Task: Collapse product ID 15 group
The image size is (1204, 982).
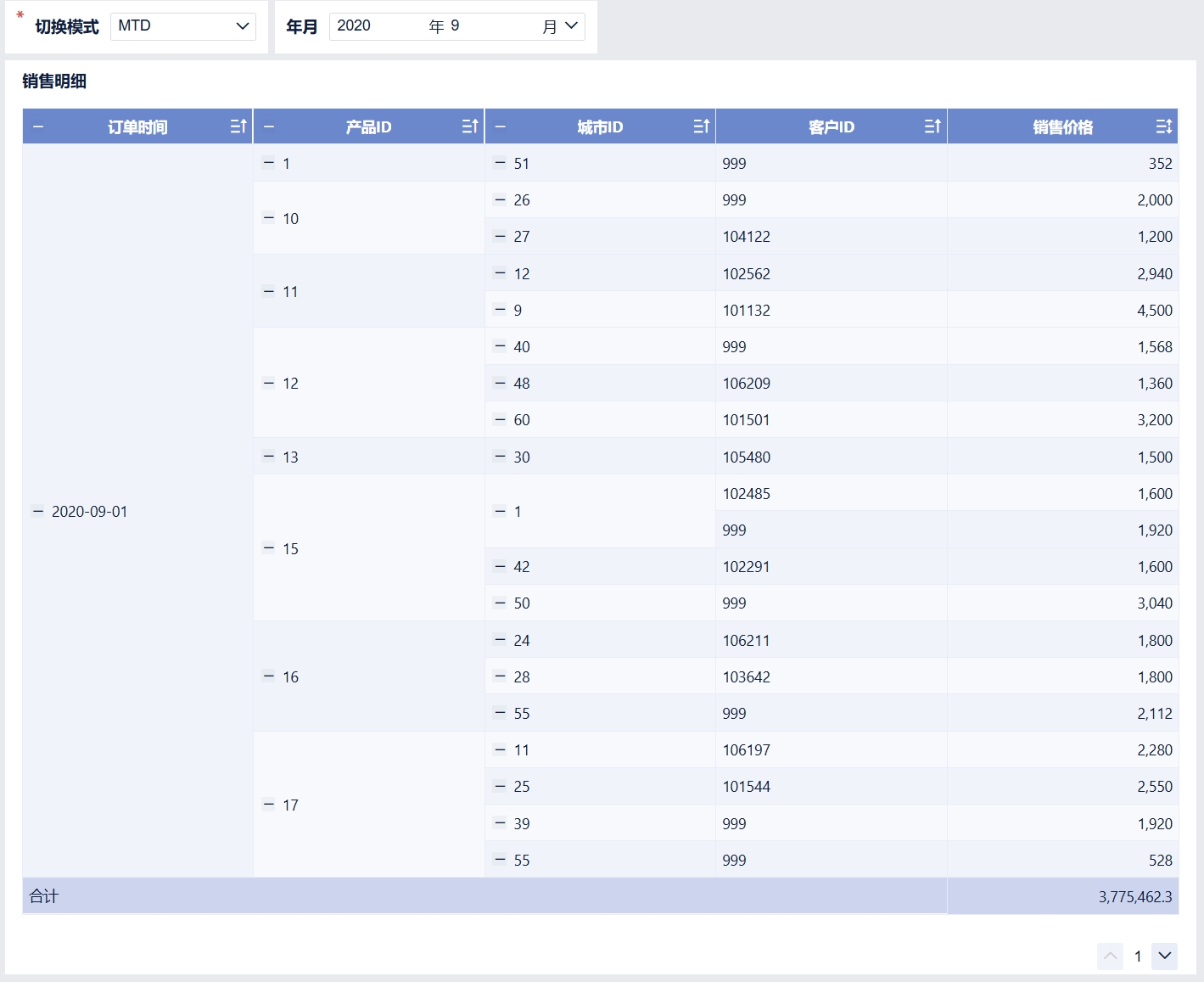Action: click(269, 548)
